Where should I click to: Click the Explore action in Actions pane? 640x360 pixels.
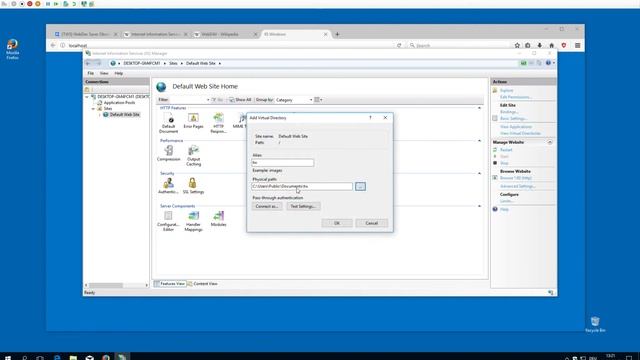506,90
